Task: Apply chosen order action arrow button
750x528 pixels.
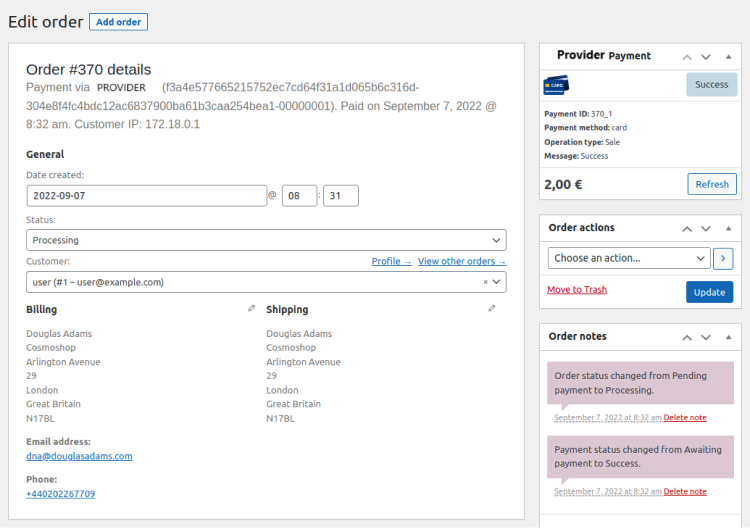Action: [724, 258]
